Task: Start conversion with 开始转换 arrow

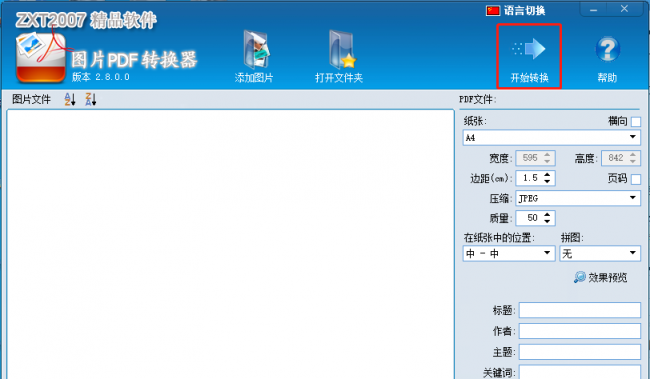Action: (529, 49)
